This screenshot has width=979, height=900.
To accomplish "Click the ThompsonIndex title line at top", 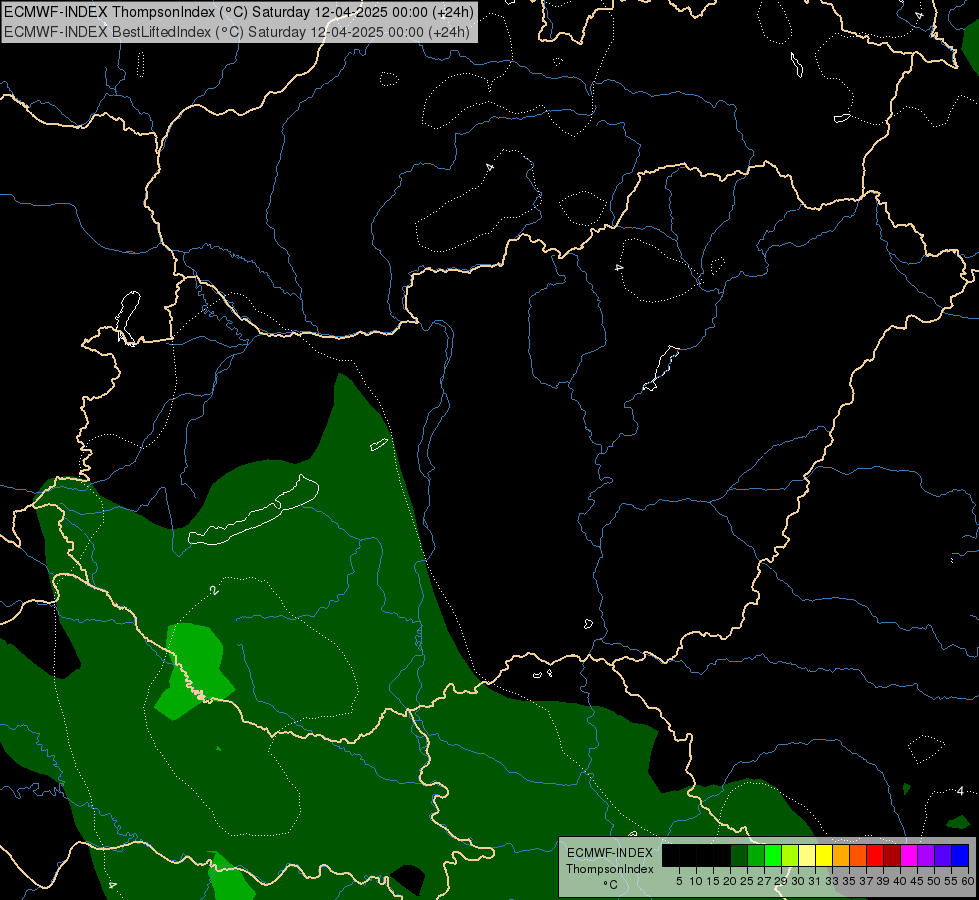I will point(239,12).
